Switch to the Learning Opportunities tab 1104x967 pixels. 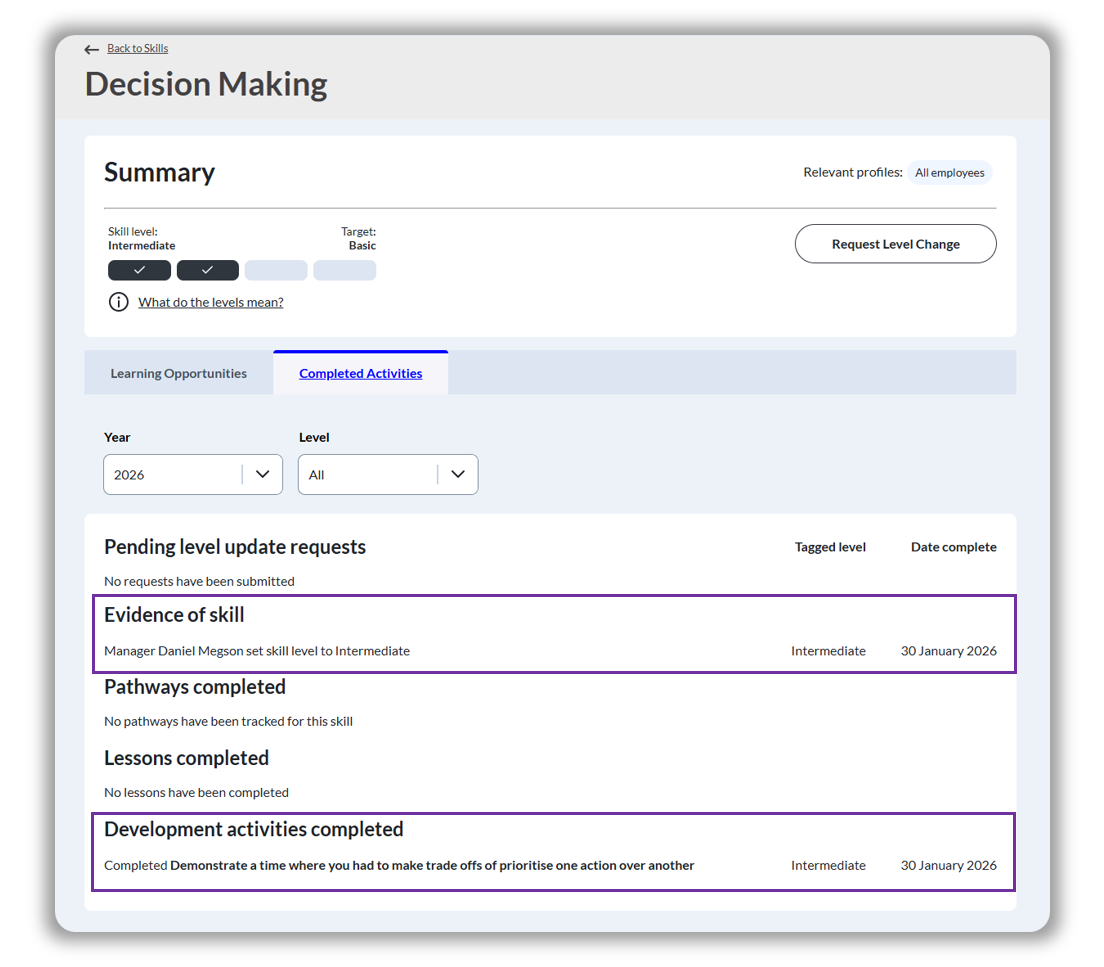pos(179,373)
